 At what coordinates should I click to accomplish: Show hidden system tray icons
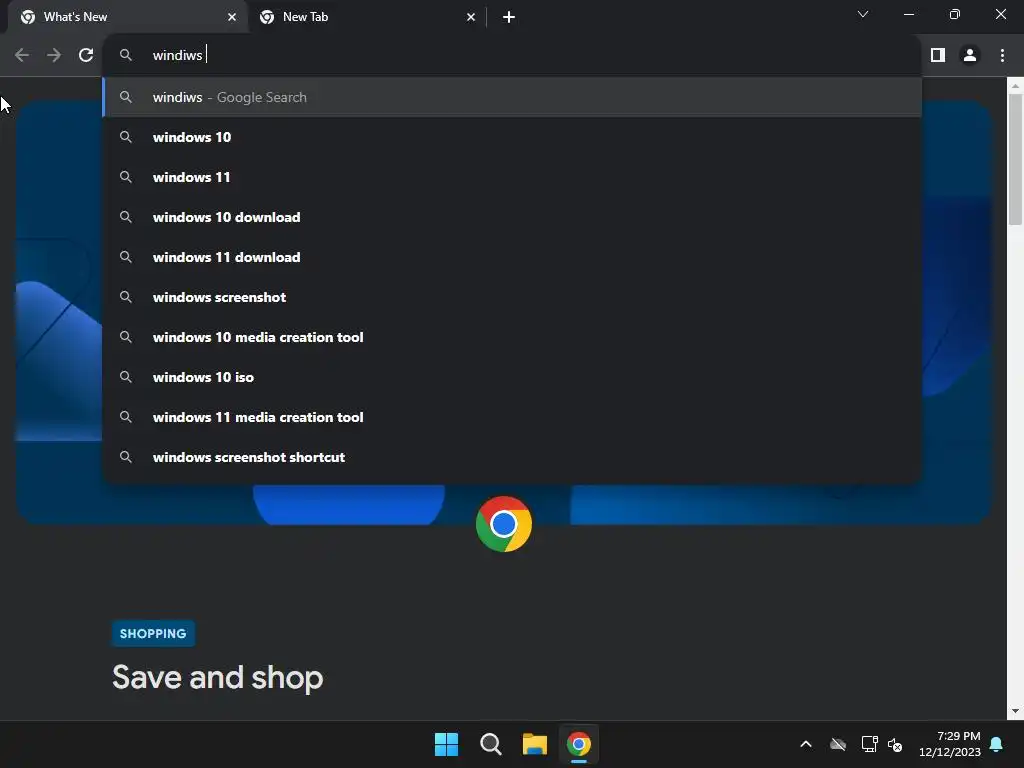(806, 744)
